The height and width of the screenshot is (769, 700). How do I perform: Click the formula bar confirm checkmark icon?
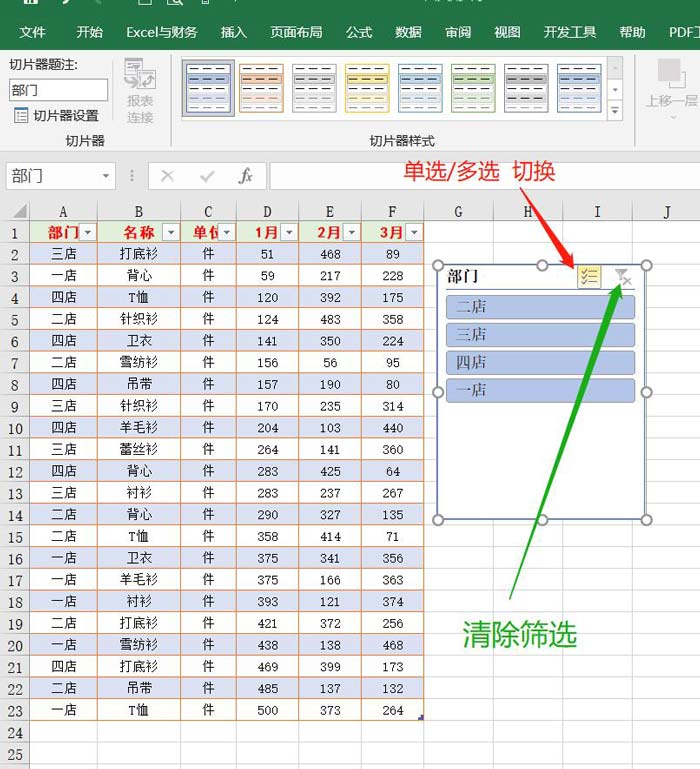coord(207,176)
